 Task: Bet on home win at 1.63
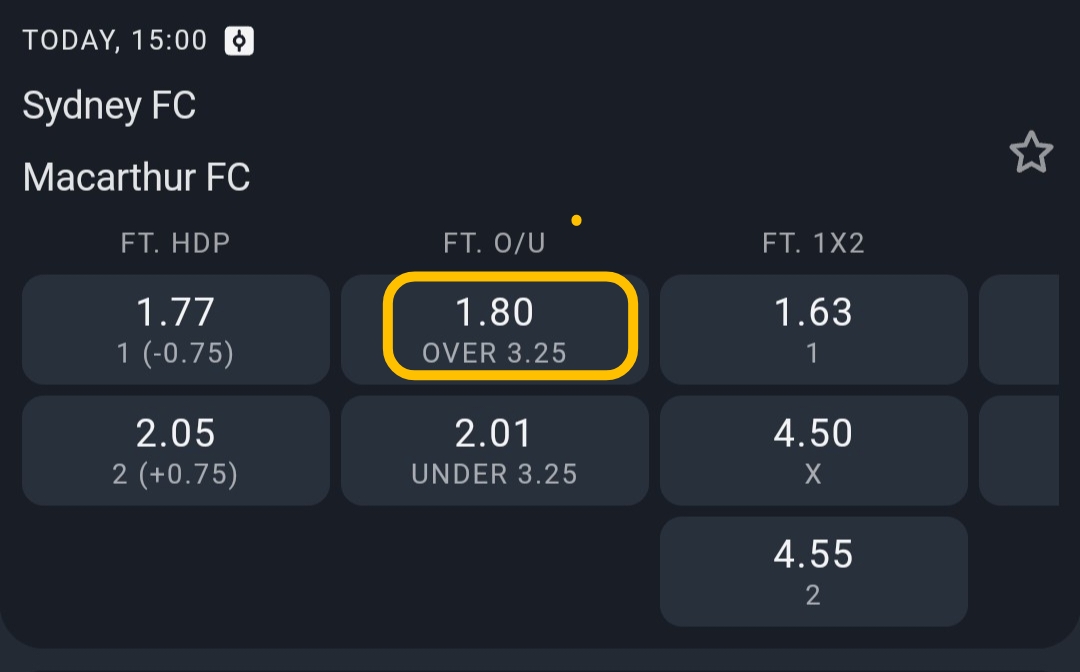click(814, 329)
